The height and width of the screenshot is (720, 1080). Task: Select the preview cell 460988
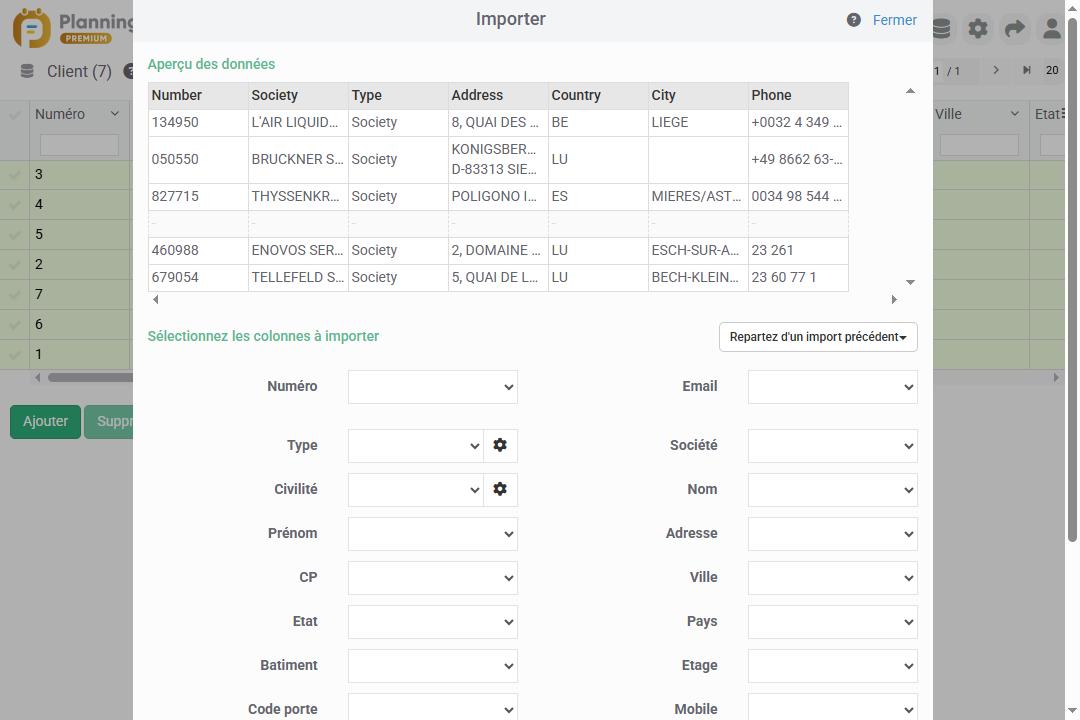pos(198,251)
